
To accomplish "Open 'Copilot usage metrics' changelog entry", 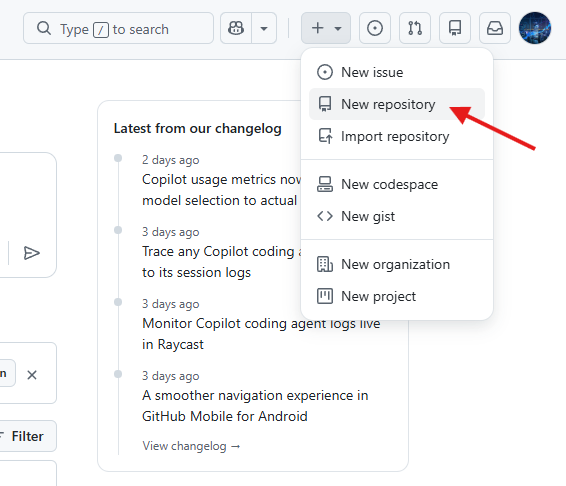I will 221,190.
